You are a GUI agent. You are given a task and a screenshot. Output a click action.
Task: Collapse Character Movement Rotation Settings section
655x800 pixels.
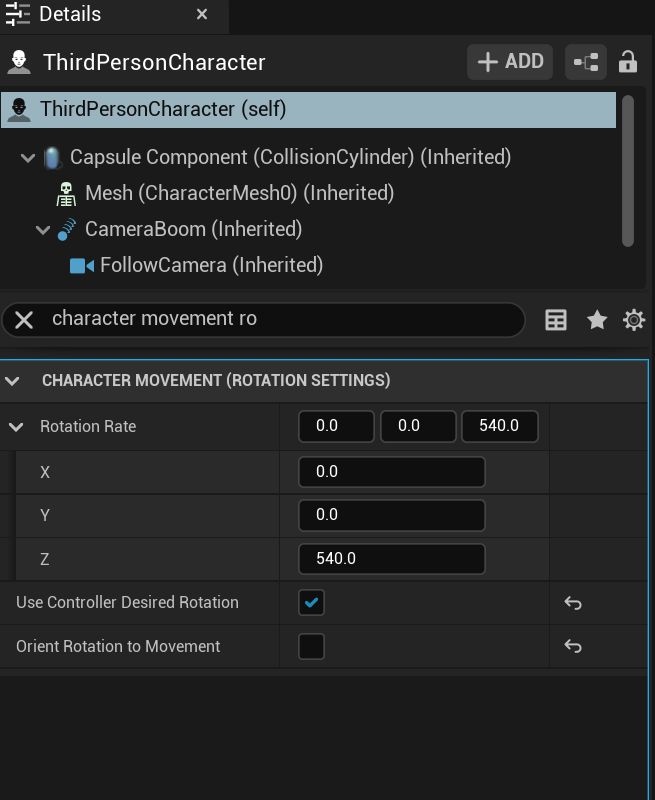pyautogui.click(x=13, y=381)
